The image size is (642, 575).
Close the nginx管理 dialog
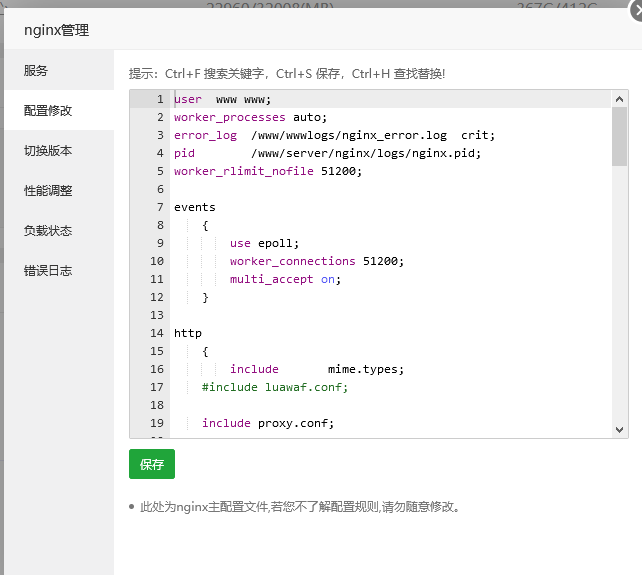[637, 11]
